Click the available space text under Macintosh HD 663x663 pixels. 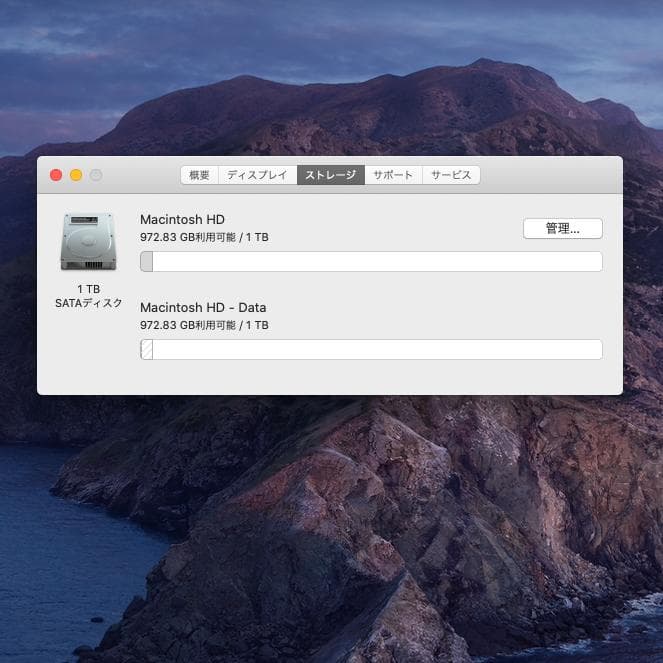(x=204, y=237)
